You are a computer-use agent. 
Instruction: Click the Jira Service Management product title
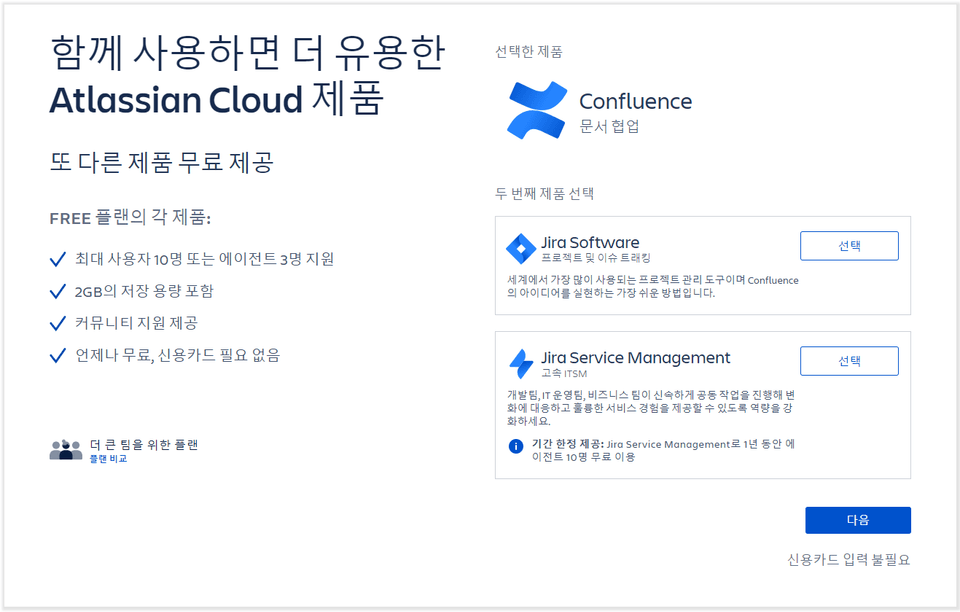635,357
